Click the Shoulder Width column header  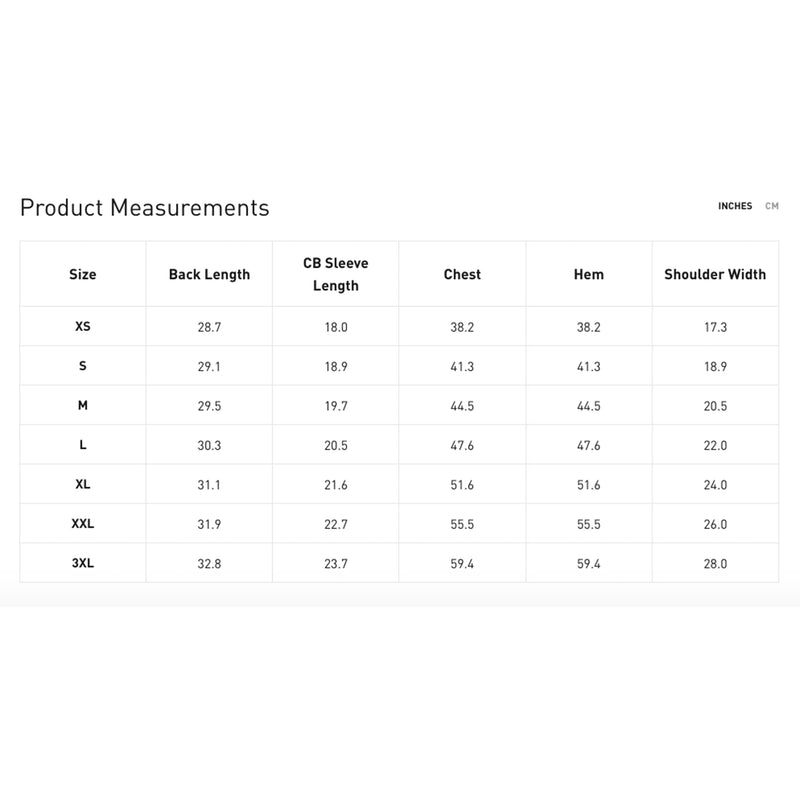(x=715, y=274)
